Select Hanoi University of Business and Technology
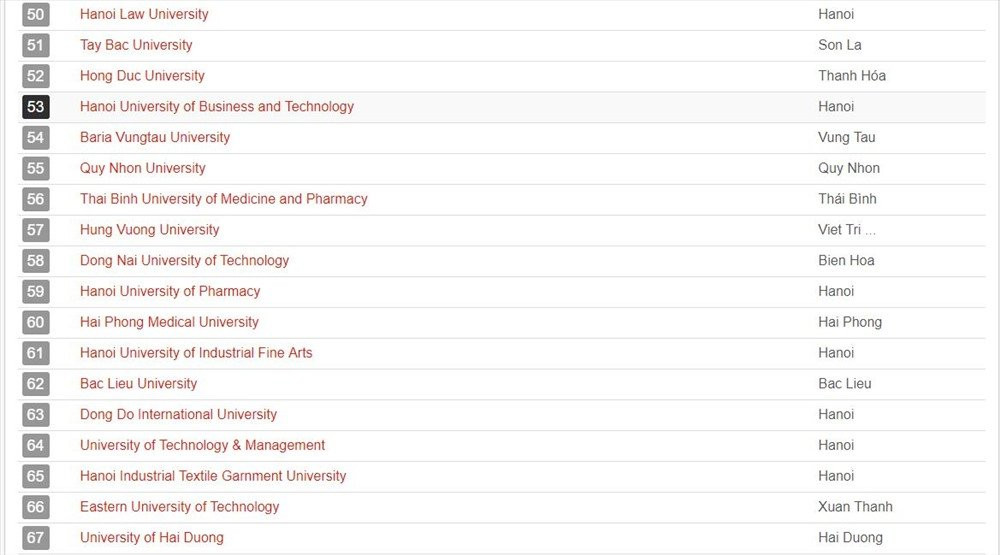 coord(217,107)
